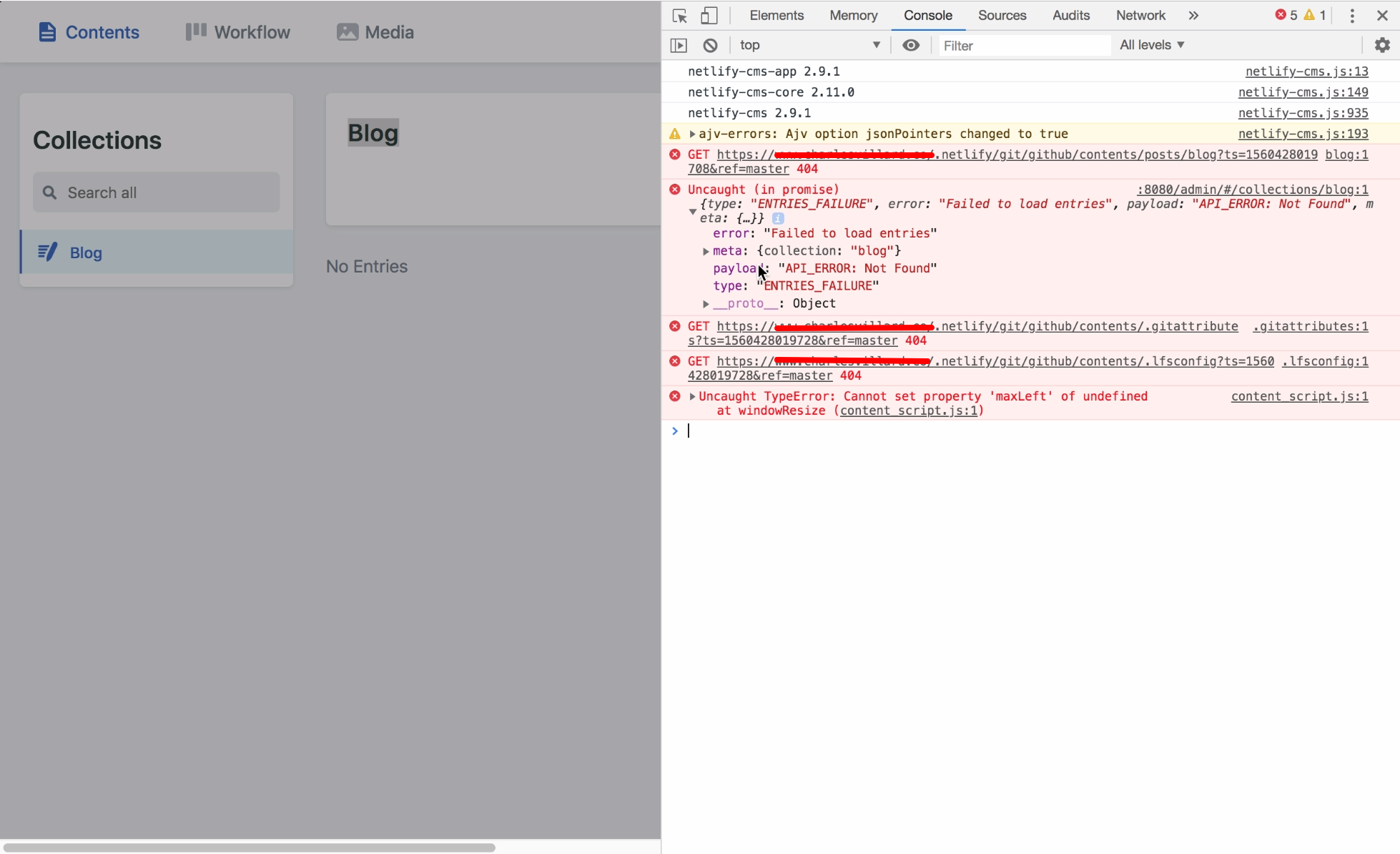Click the error icon beside Uncaught (in promise)
The image size is (1400, 854).
pyautogui.click(x=674, y=190)
